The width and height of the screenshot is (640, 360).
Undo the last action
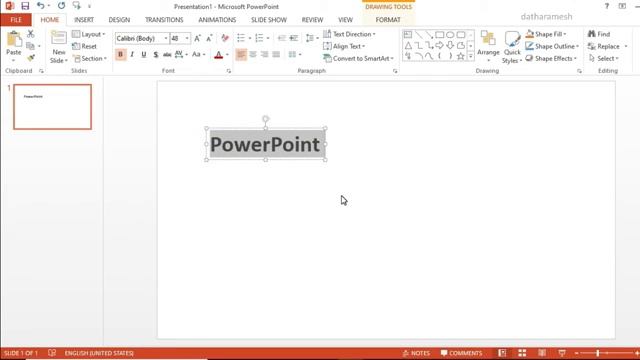[x=40, y=6]
